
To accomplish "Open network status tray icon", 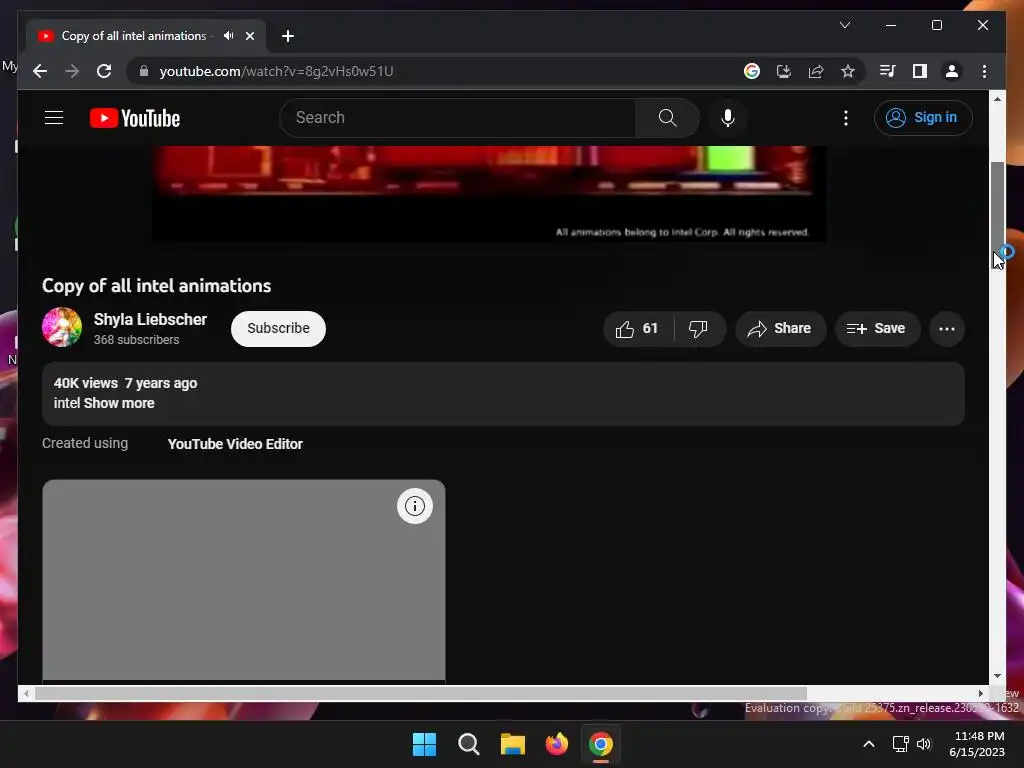I will pos(901,744).
